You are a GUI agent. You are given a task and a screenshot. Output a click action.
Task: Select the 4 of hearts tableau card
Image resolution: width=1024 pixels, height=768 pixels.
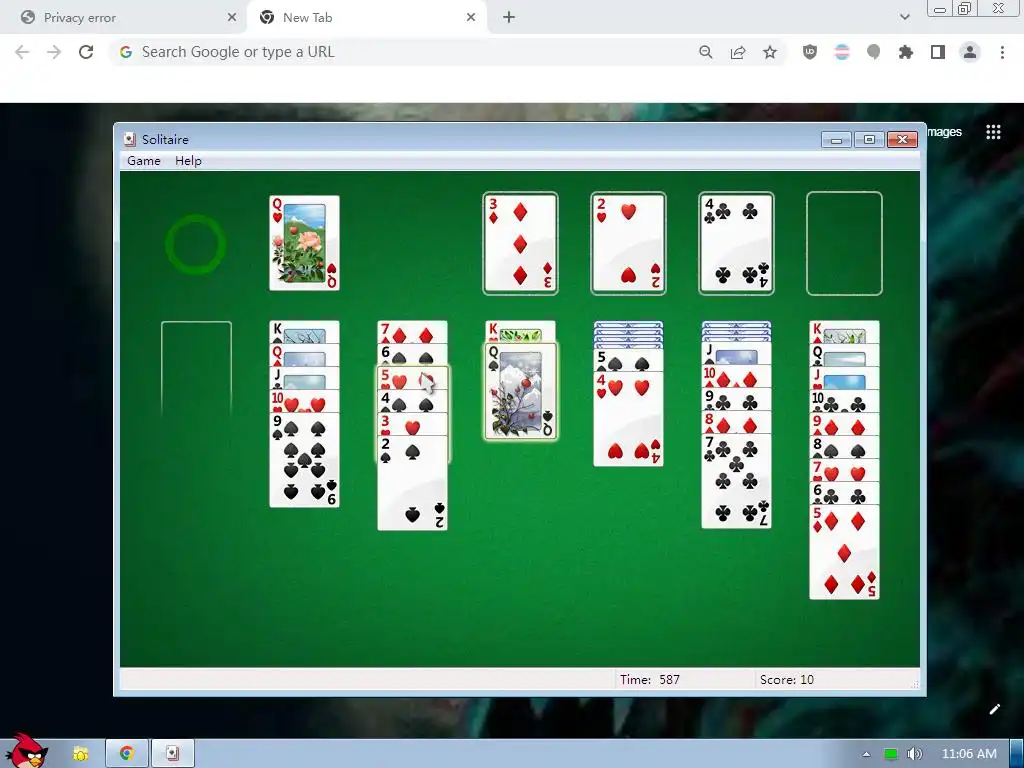628,419
